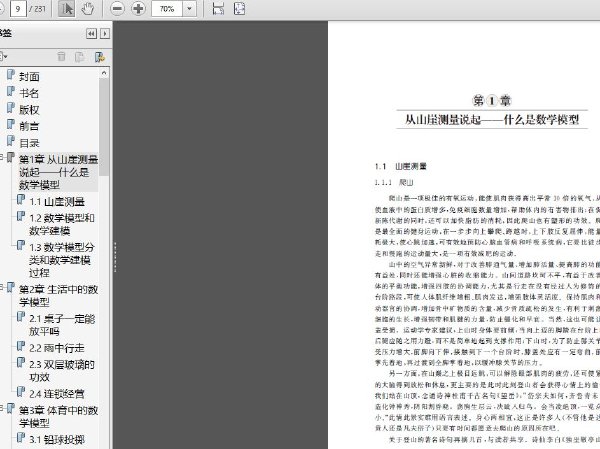Viewport: 600px width, 449px height.
Task: Click the subsection heading 1.1.1 爬山 in document
Action: click(394, 183)
